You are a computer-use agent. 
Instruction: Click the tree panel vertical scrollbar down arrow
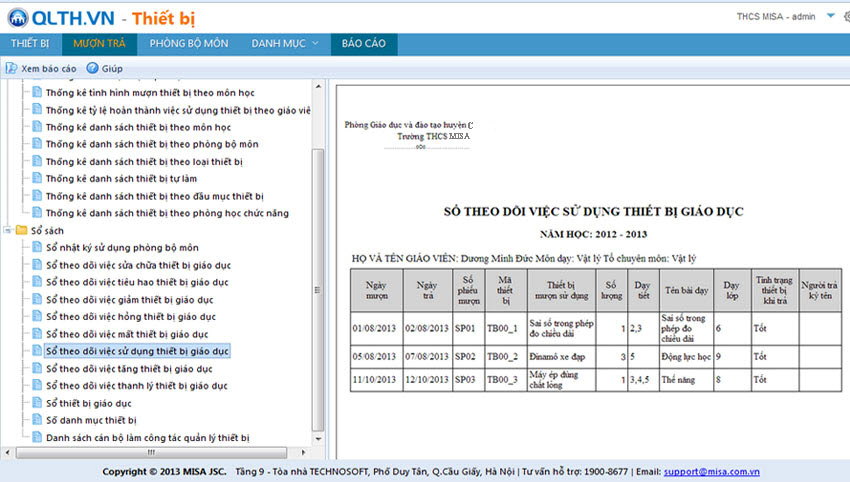pos(319,439)
